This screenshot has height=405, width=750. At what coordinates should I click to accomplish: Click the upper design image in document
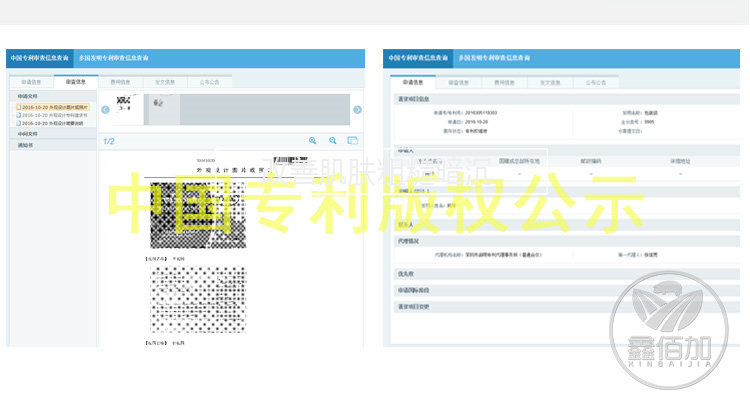[198, 214]
